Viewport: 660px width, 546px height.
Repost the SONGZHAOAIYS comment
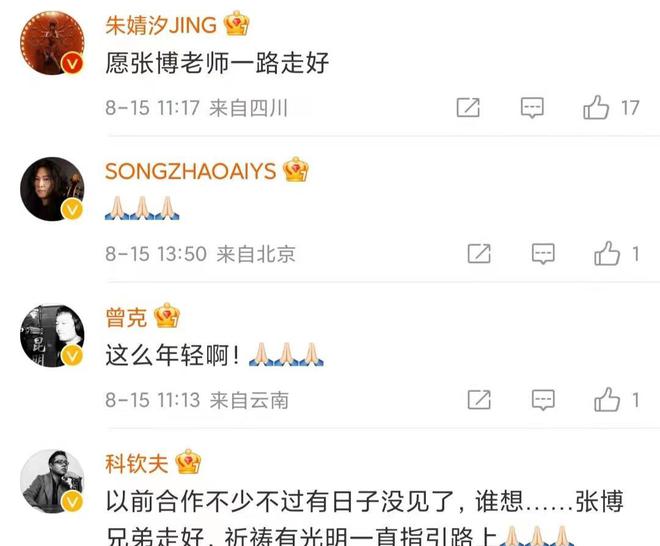[x=479, y=253]
